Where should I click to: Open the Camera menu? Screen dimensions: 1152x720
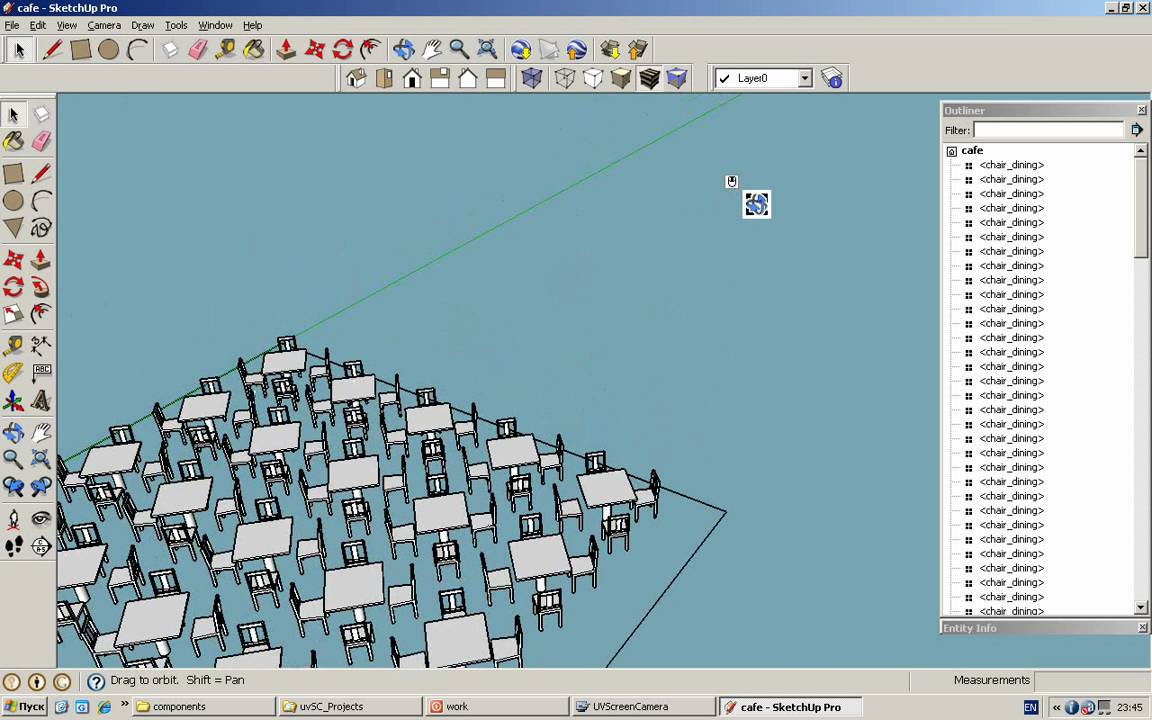point(104,25)
